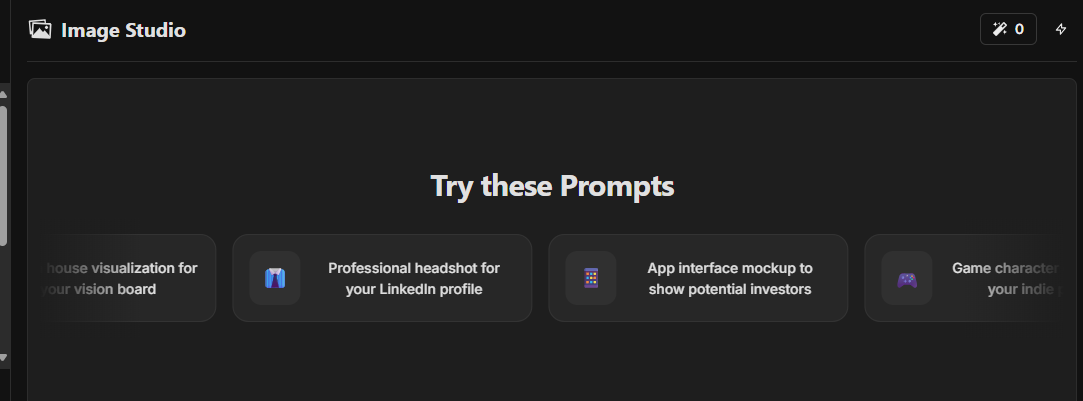
Task: Click the shirt and tie emoji icon
Action: tap(275, 278)
